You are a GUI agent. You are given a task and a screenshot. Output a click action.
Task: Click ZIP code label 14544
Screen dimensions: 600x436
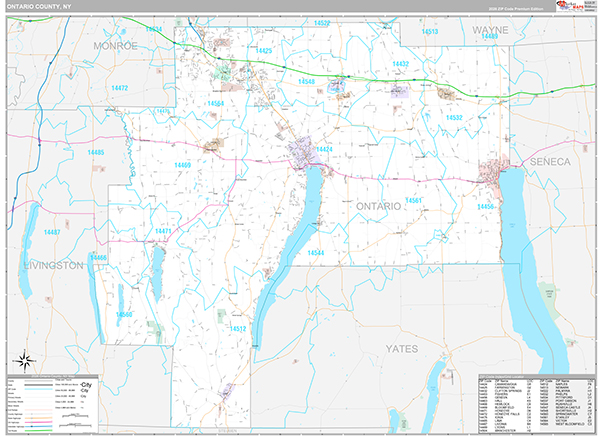coord(316,253)
